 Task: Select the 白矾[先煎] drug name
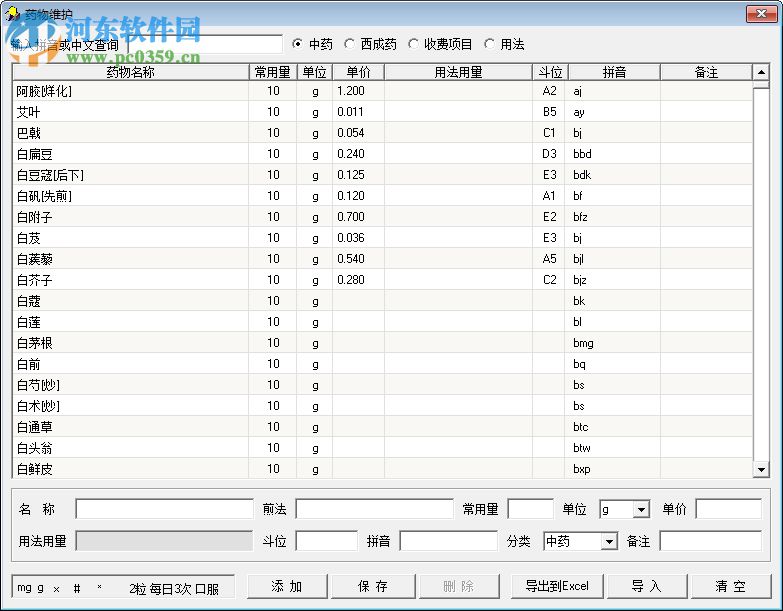tap(44, 196)
